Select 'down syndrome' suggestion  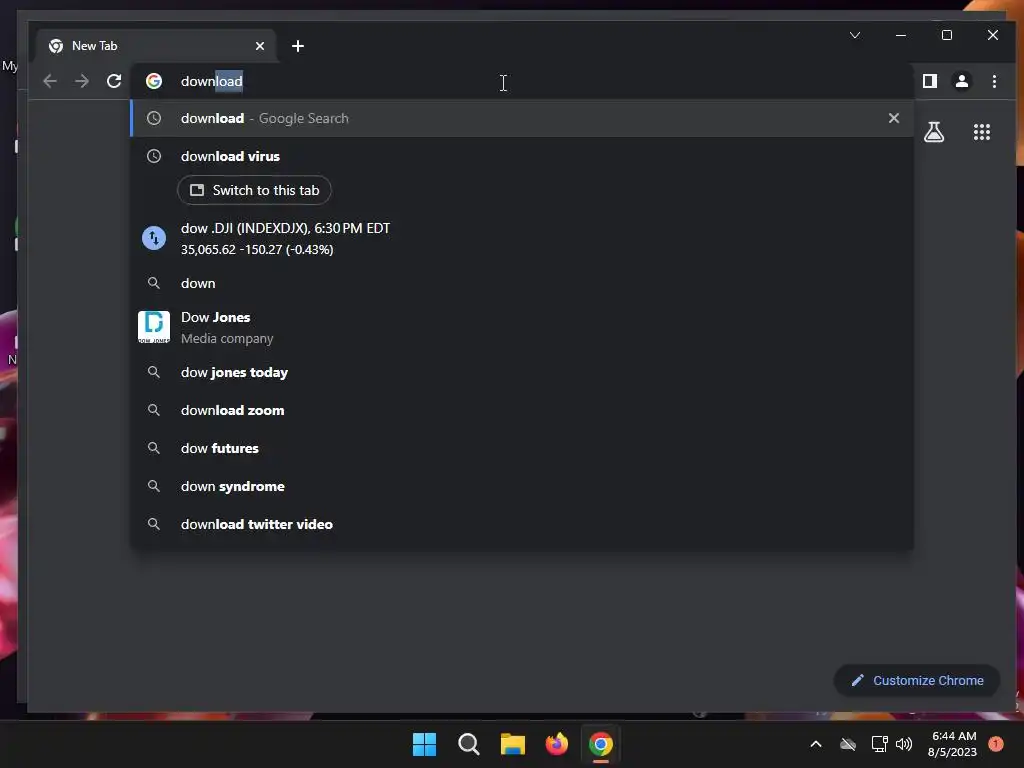[522, 486]
